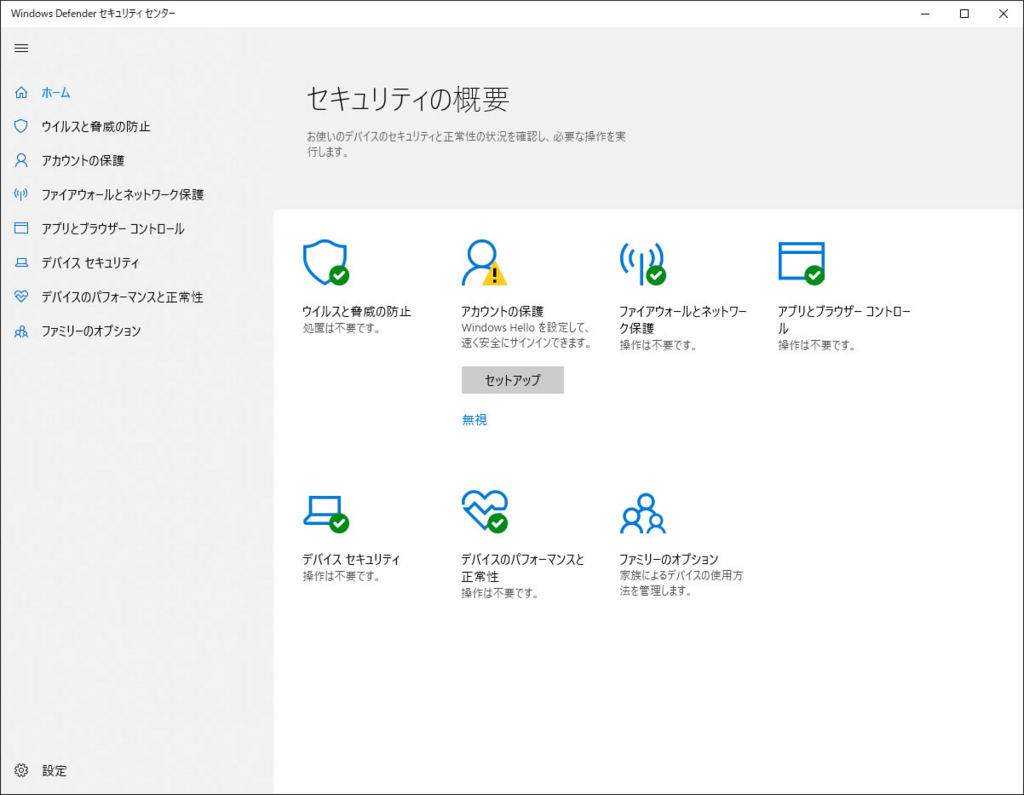This screenshot has height=795, width=1024.
Task: Click the shield icon in sidebar
Action: pos(21,126)
